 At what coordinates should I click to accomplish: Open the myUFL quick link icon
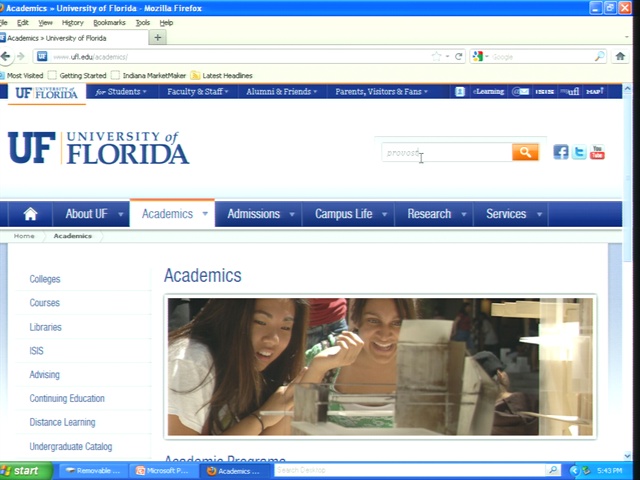[569, 91]
